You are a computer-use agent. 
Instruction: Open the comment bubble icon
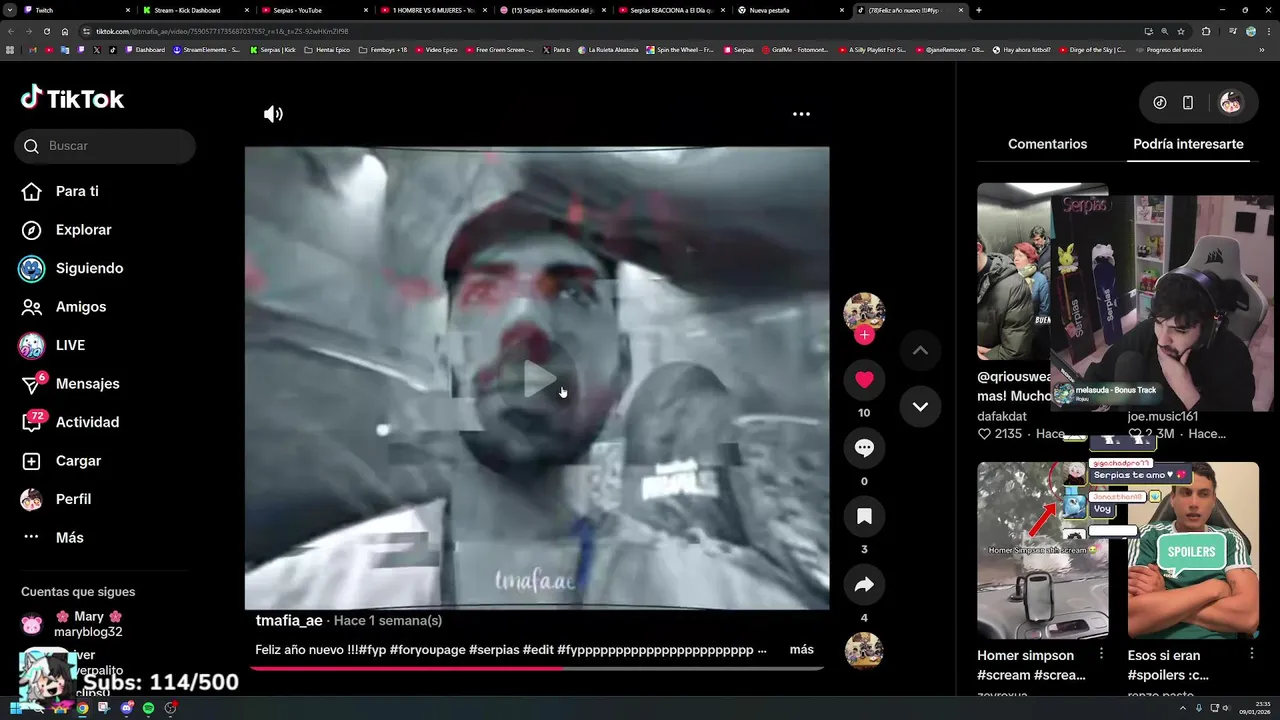pos(864,448)
